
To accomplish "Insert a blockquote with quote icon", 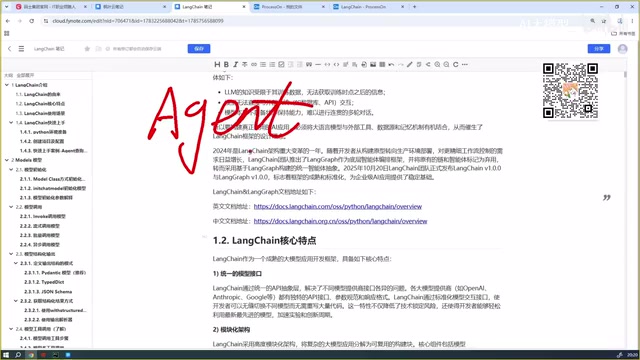I will point(309,64).
